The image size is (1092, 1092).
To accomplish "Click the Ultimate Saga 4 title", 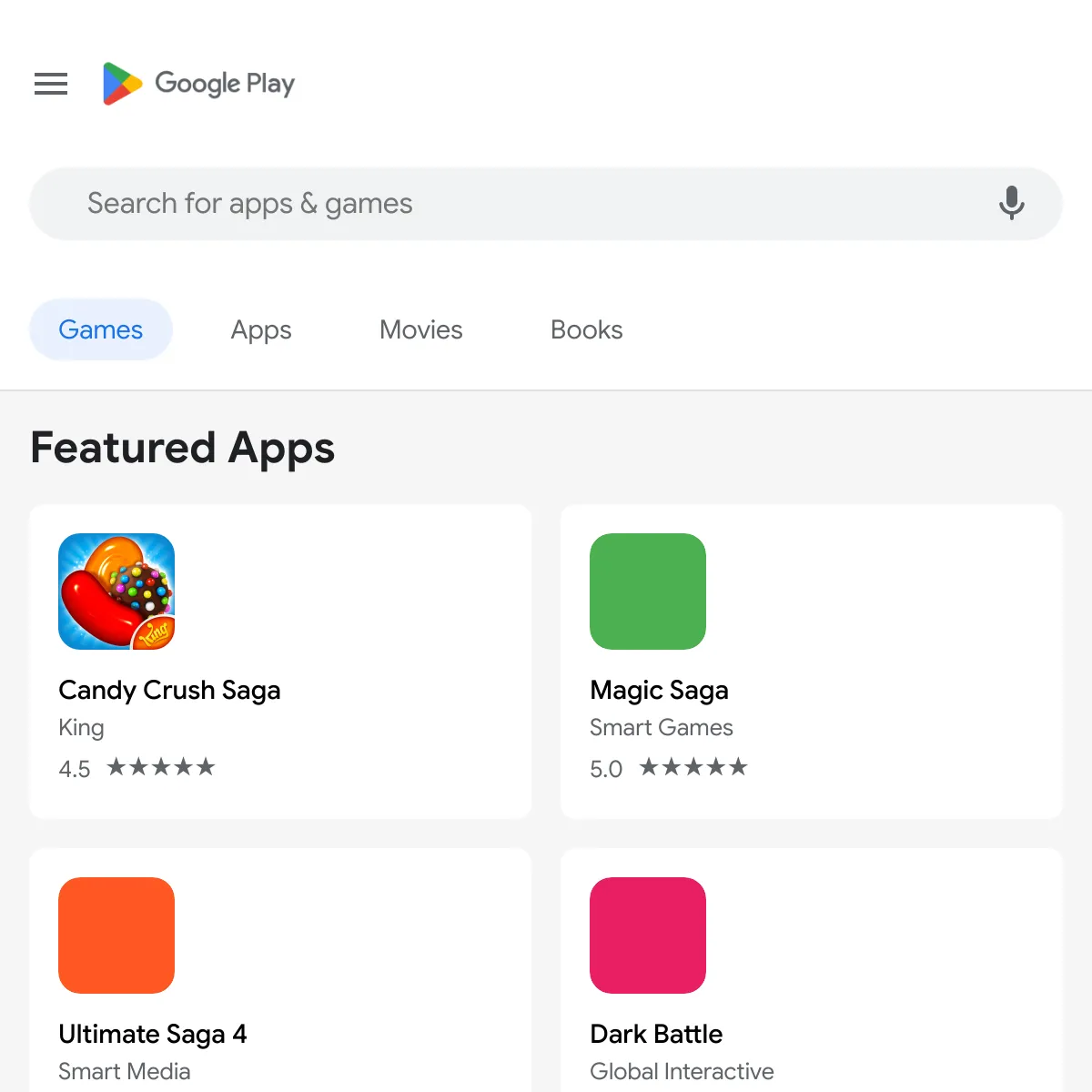I will click(x=153, y=1034).
